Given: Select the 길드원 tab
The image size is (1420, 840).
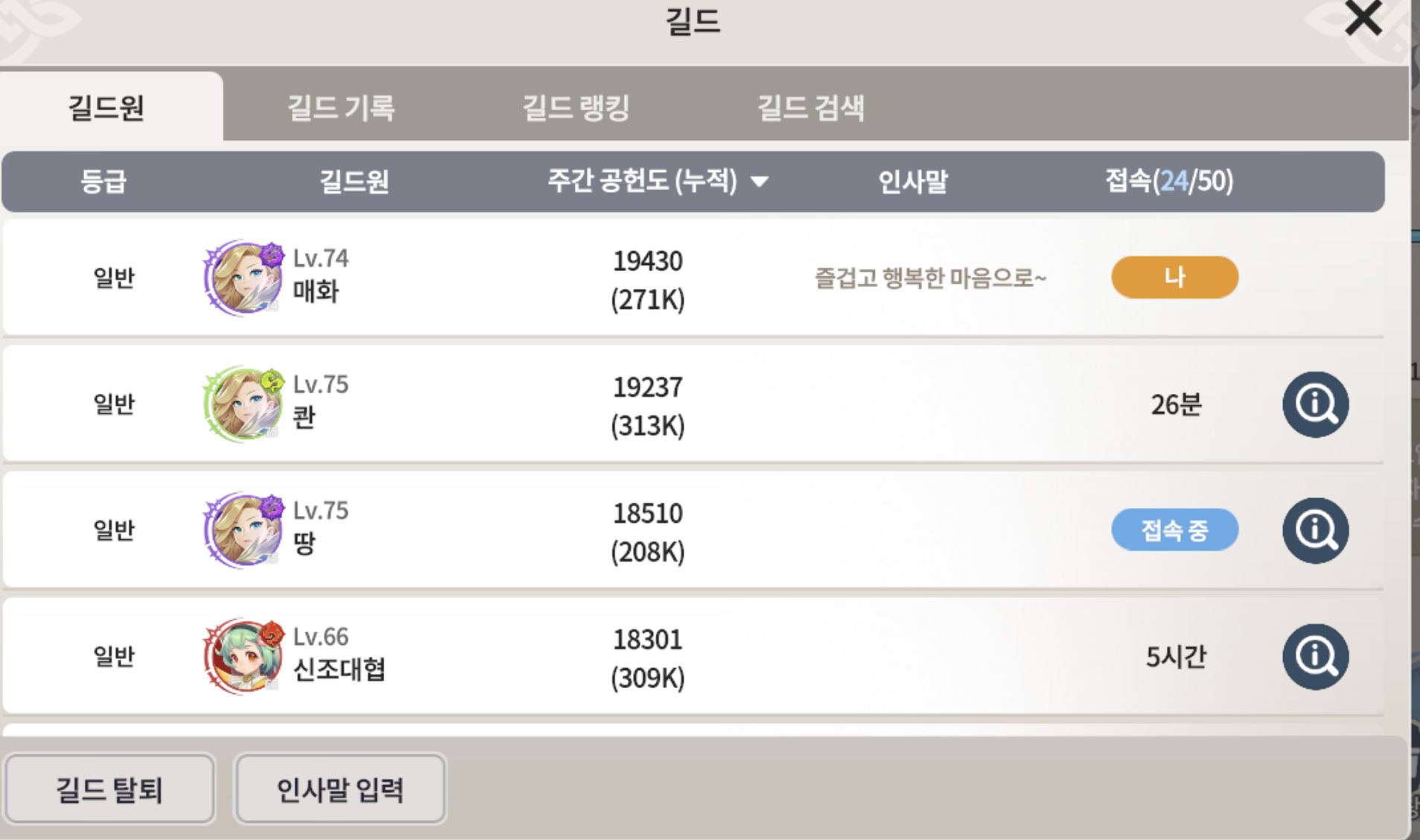Looking at the screenshot, I should click(x=106, y=108).
